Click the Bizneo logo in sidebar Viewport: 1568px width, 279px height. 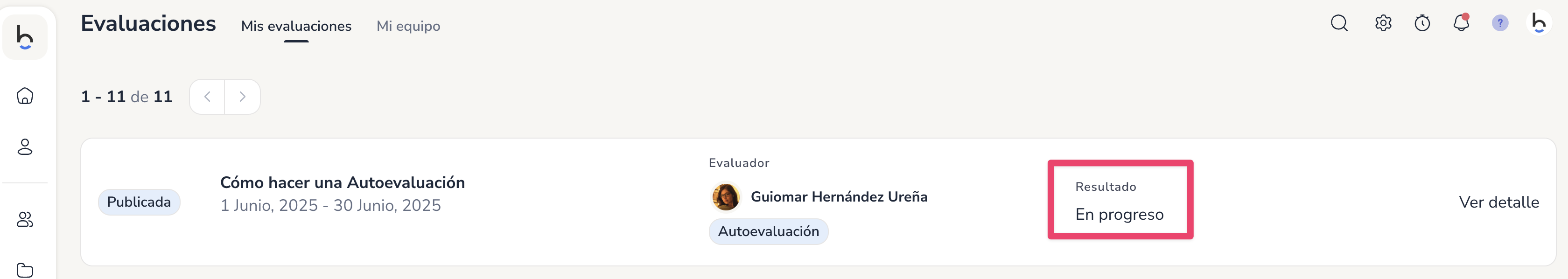tap(25, 36)
